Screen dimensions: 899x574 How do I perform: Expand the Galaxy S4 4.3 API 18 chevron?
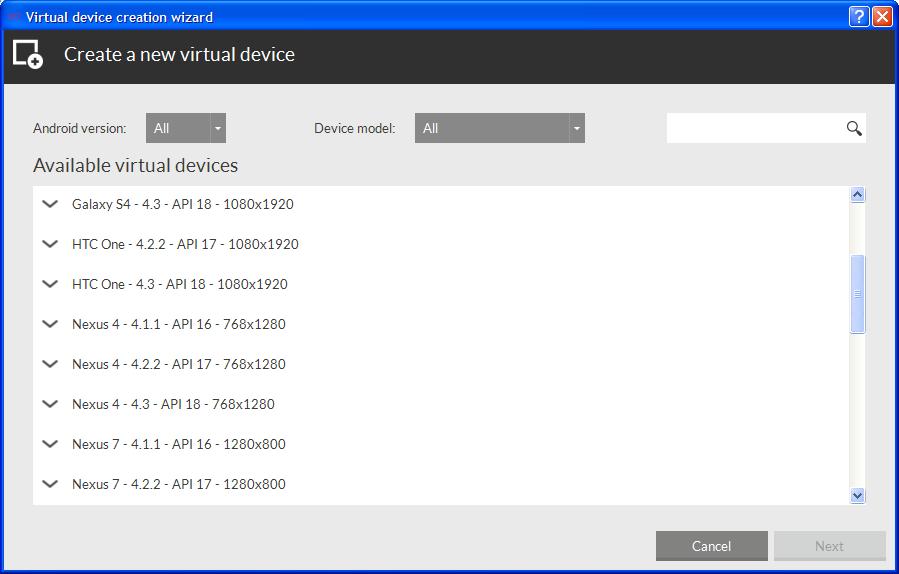[50, 204]
